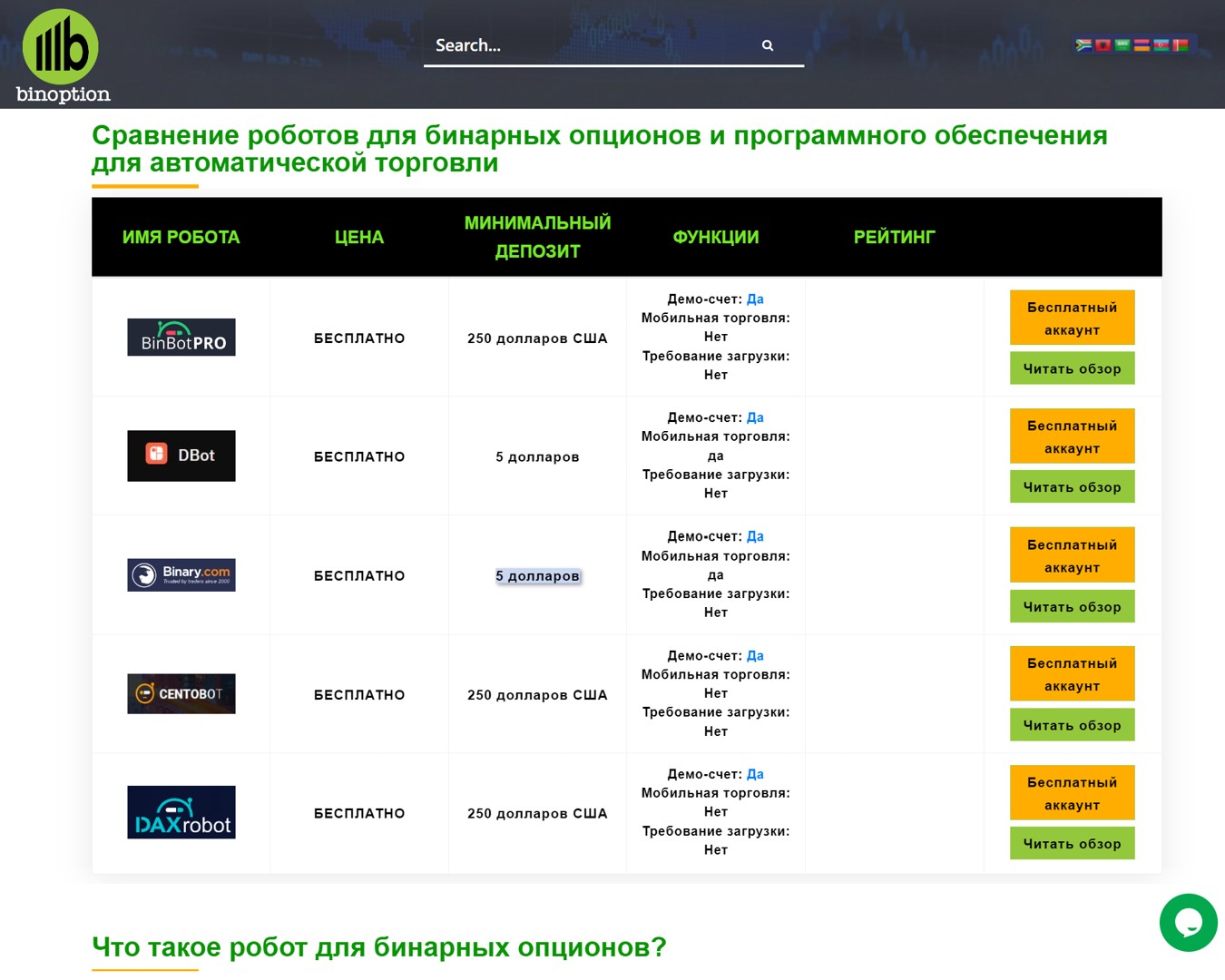Click highlighted '5 долларов' in Binary.com row
The width and height of the screenshot is (1225, 980).
[537, 576]
